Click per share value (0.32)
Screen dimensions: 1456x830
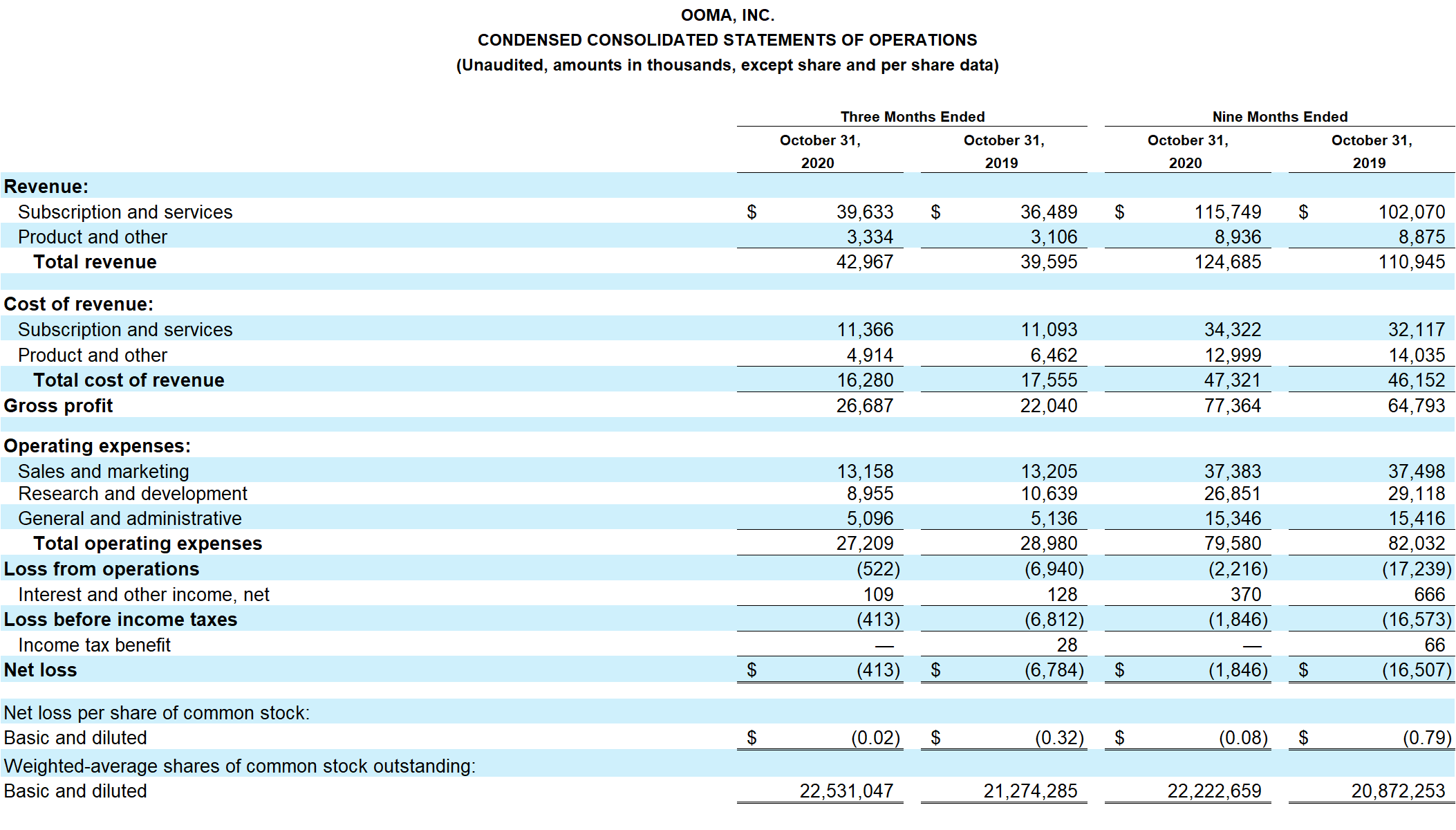[1058, 738]
